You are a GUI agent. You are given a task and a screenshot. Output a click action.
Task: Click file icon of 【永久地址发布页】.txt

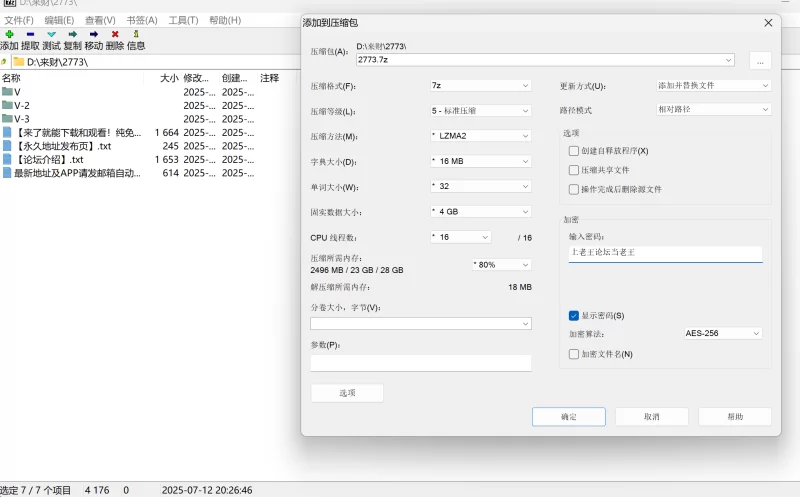tap(7, 146)
